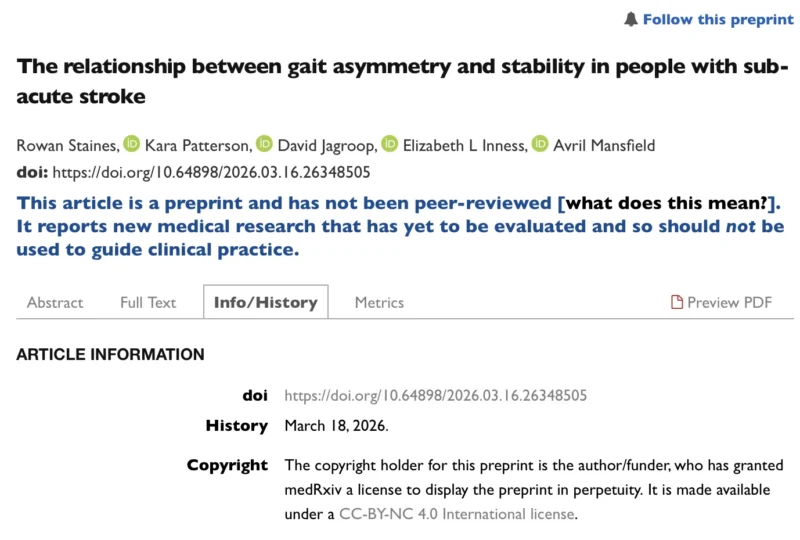Open Elizabeth L Inness's ORCID icon
Image resolution: width=800 pixels, height=540 pixels.
389,144
